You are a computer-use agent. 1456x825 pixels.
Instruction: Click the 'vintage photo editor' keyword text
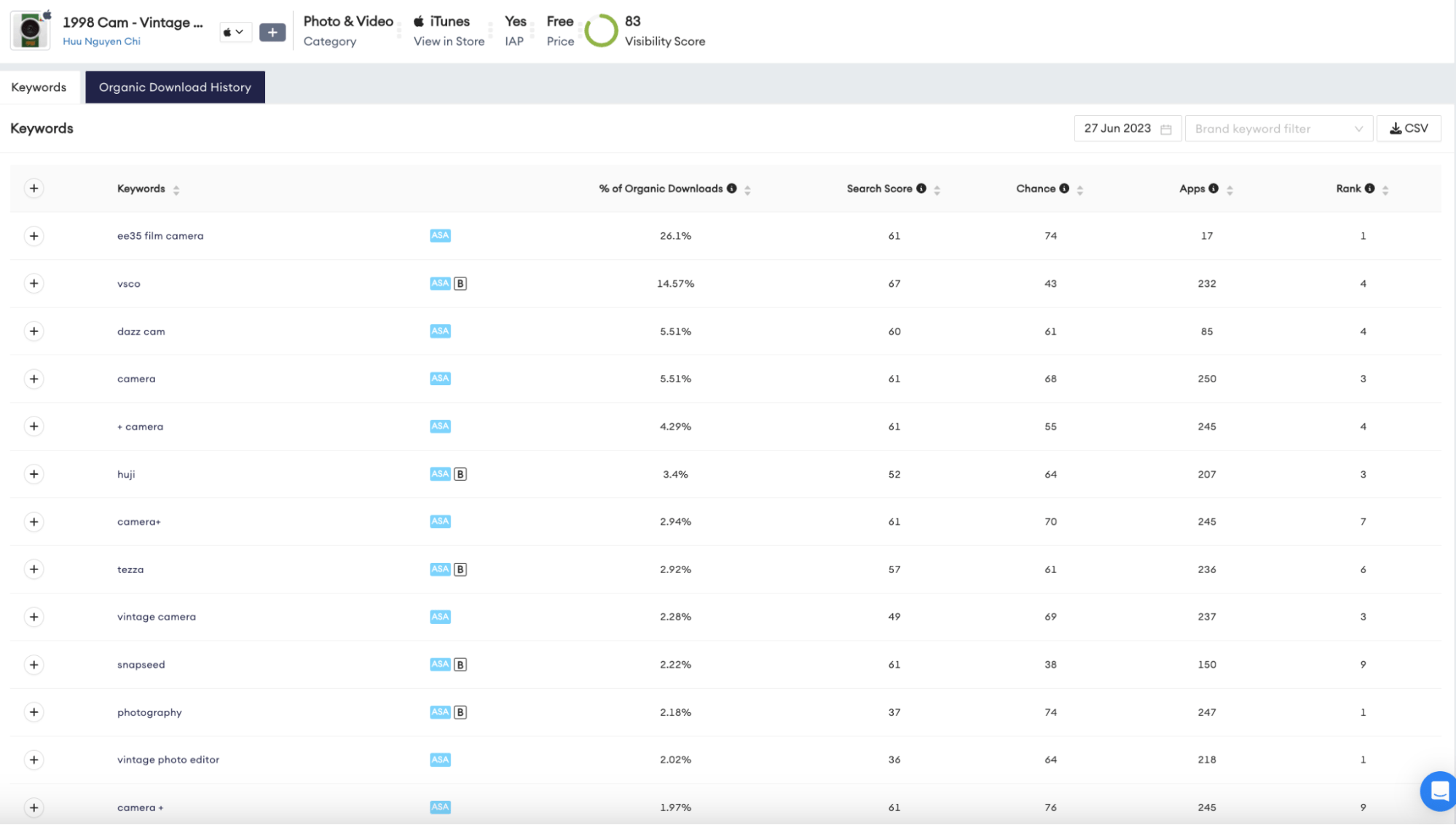point(168,760)
